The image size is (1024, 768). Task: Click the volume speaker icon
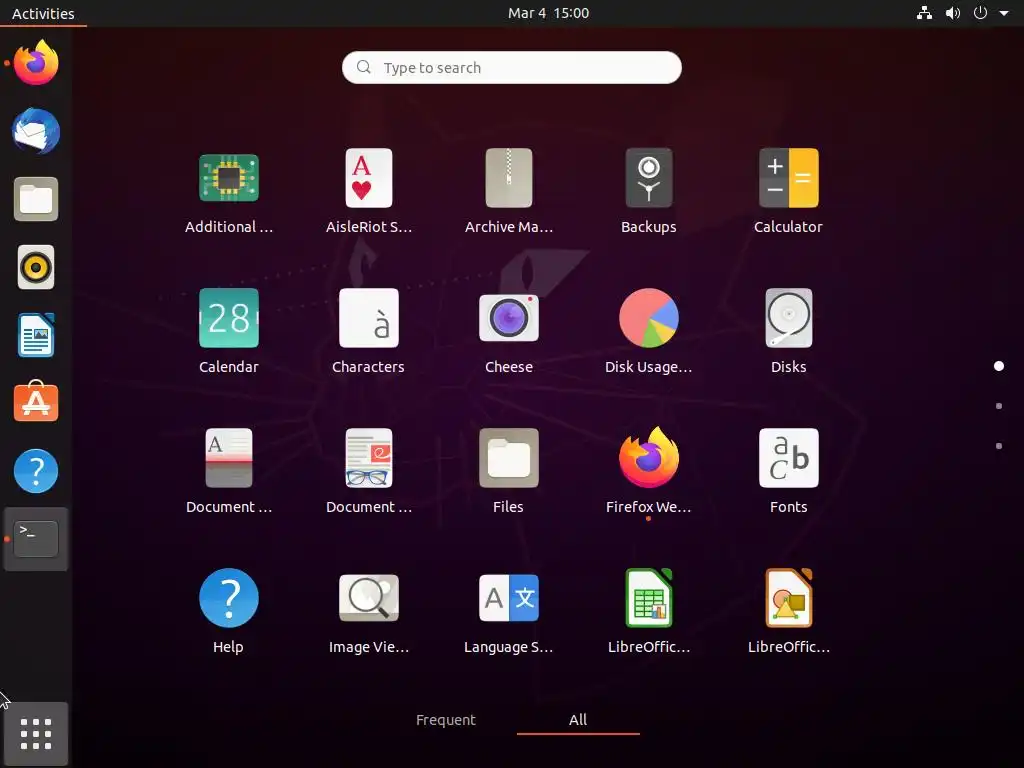coord(953,13)
